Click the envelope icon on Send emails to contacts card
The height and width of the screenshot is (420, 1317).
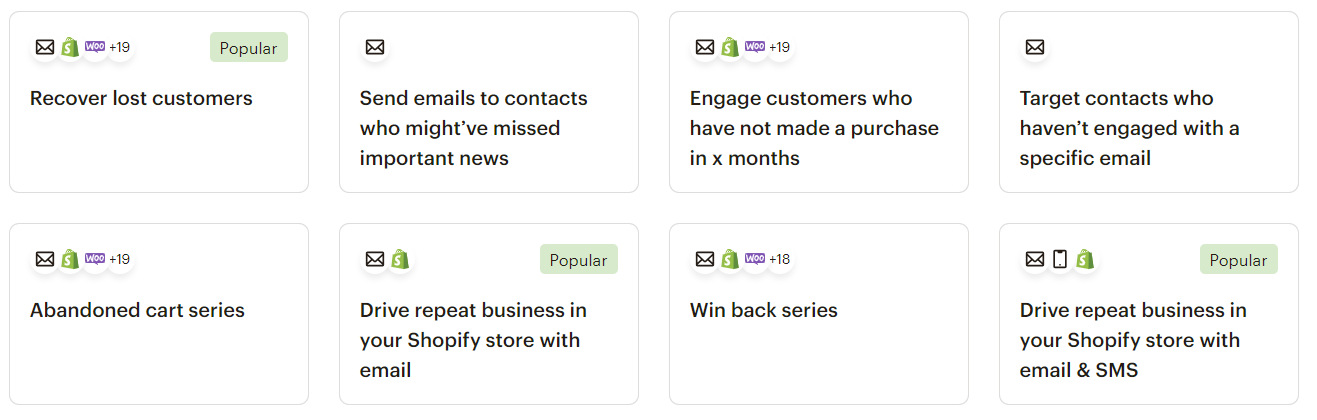point(375,47)
